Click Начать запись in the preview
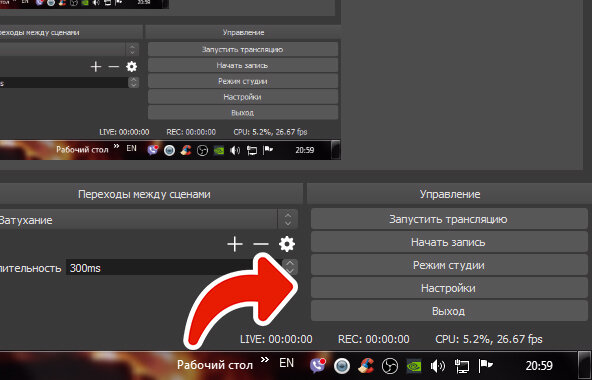 coord(242,65)
